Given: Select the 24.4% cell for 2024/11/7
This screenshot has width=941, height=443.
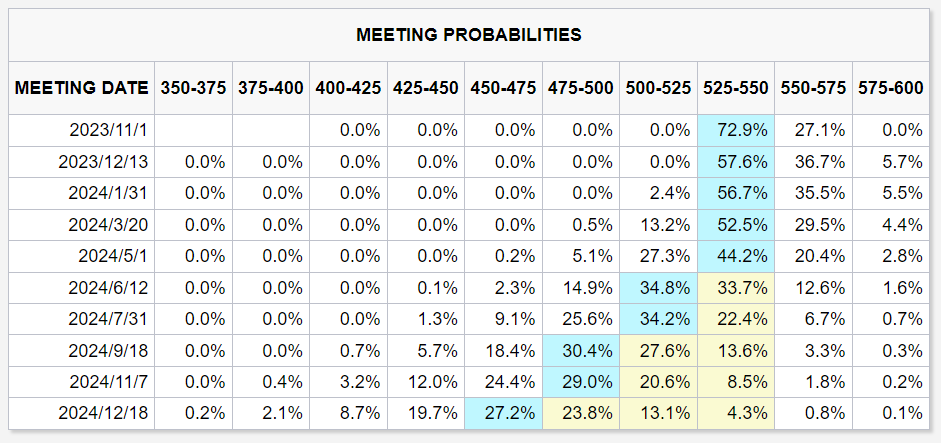Looking at the screenshot, I should pos(504,381).
